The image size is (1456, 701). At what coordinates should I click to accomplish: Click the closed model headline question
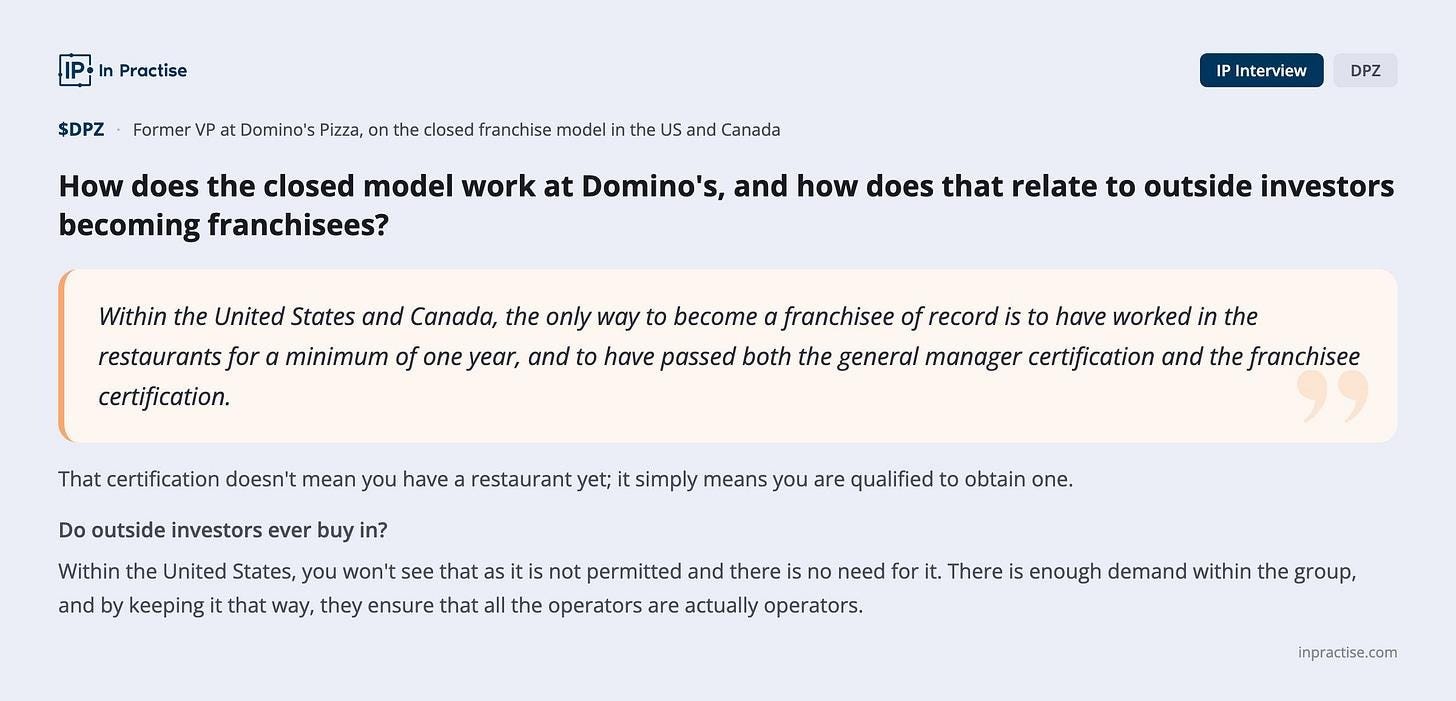[x=726, y=205]
